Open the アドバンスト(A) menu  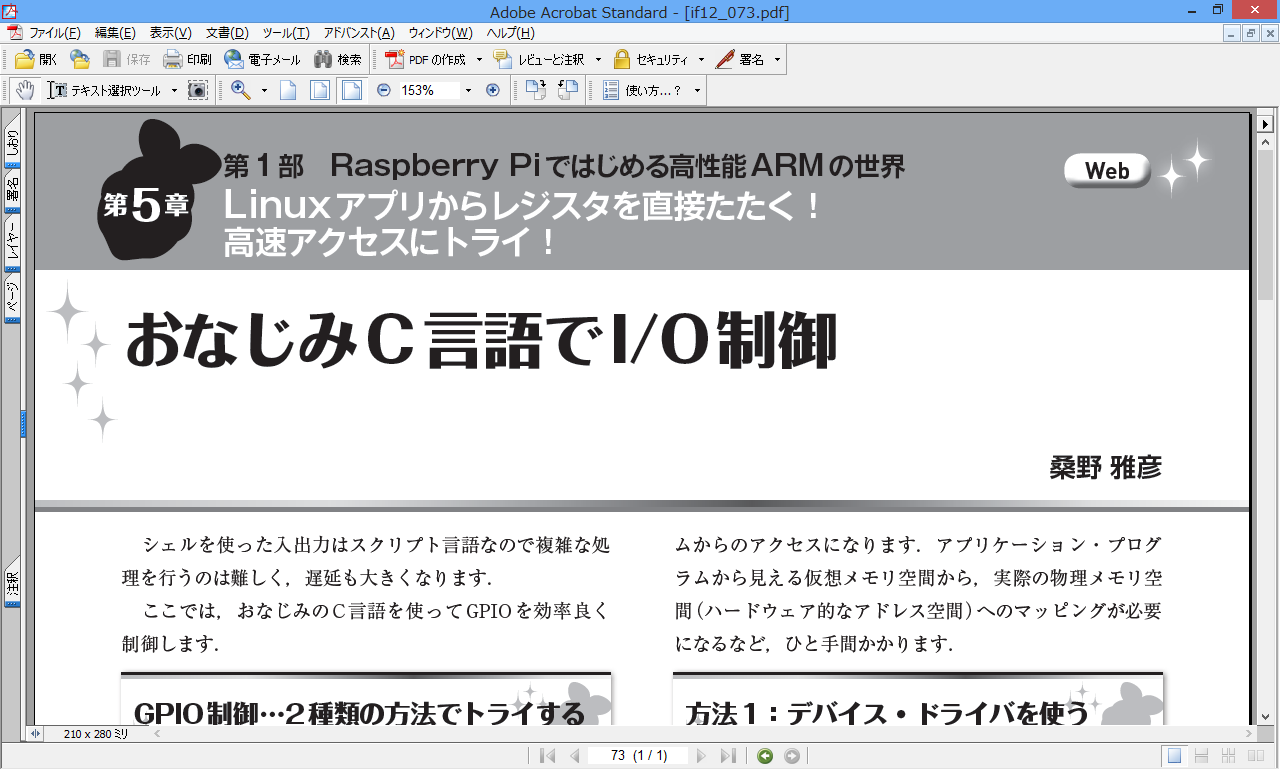[359, 33]
